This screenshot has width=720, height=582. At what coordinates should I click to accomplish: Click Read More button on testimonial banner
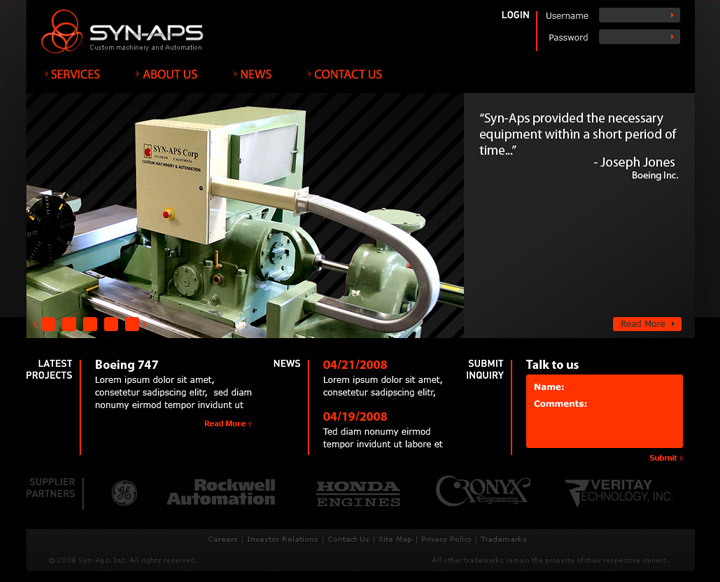[646, 324]
